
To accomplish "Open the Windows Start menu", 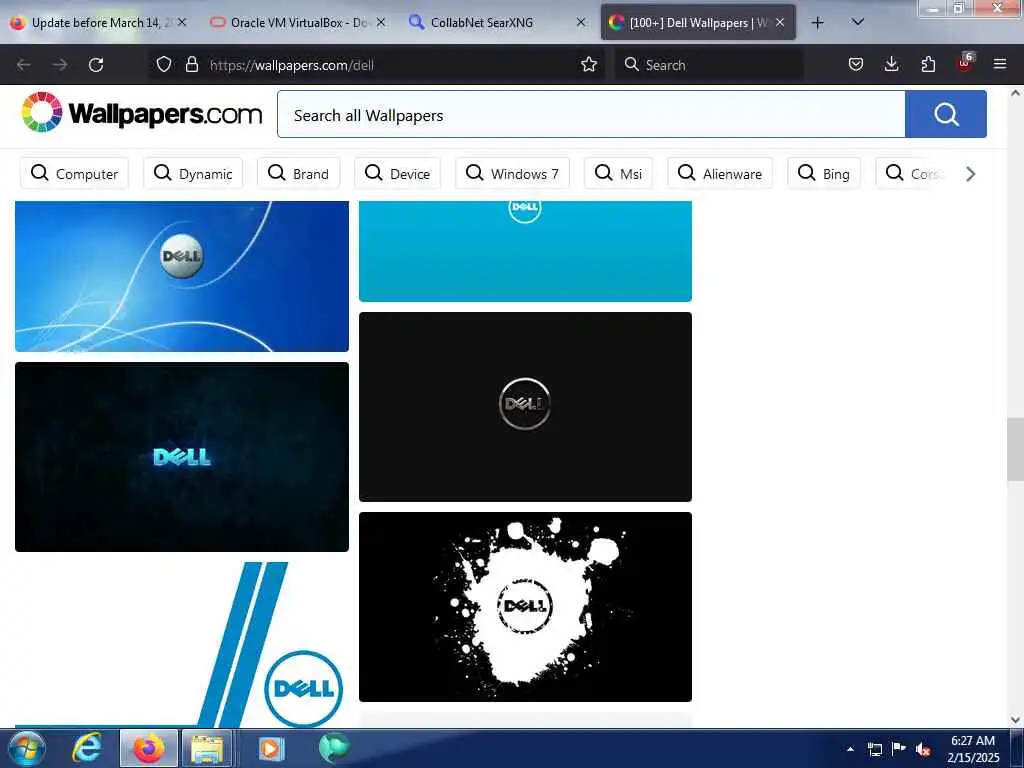I will point(27,748).
